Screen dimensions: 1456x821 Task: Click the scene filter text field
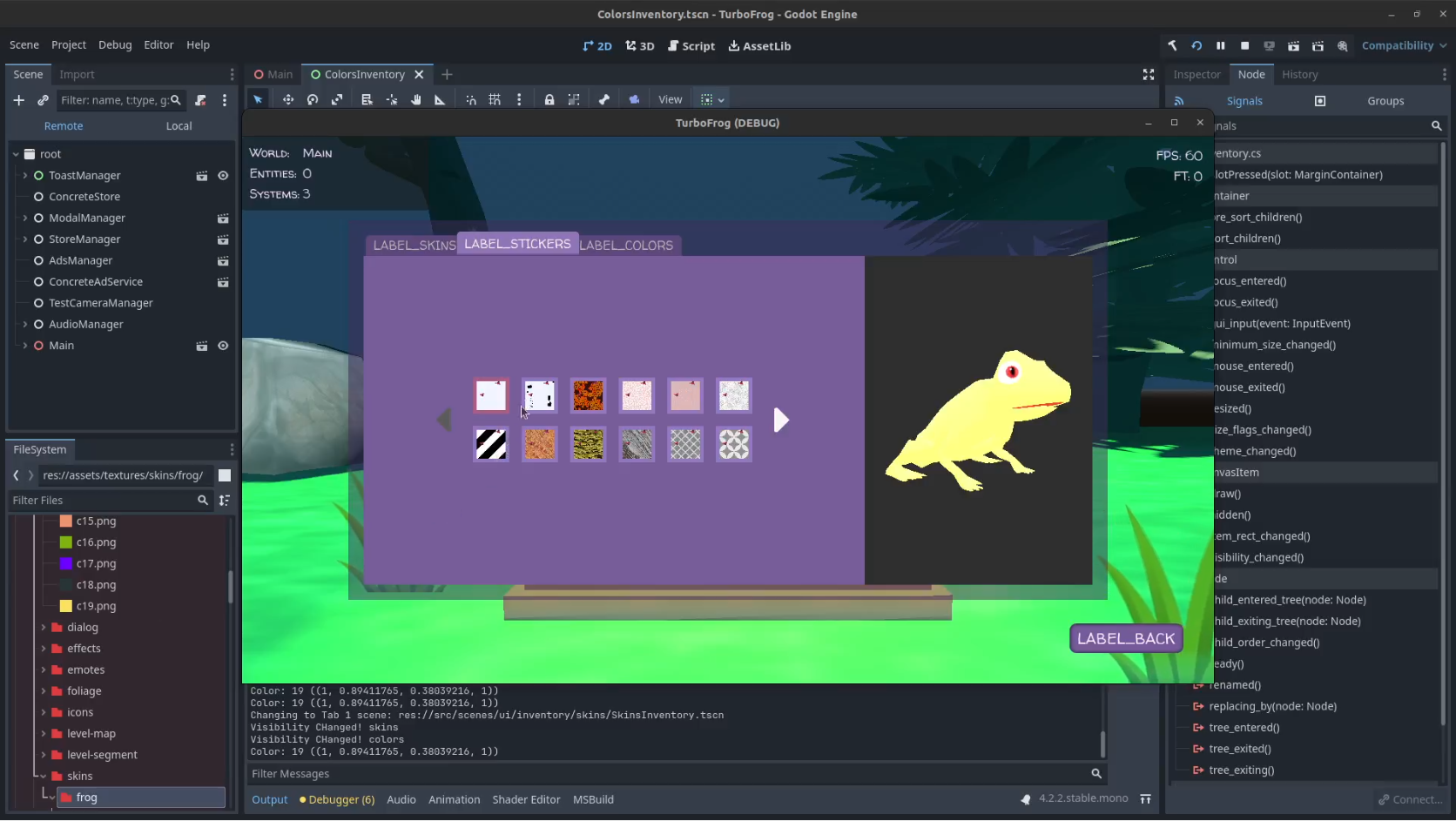[x=120, y=100]
